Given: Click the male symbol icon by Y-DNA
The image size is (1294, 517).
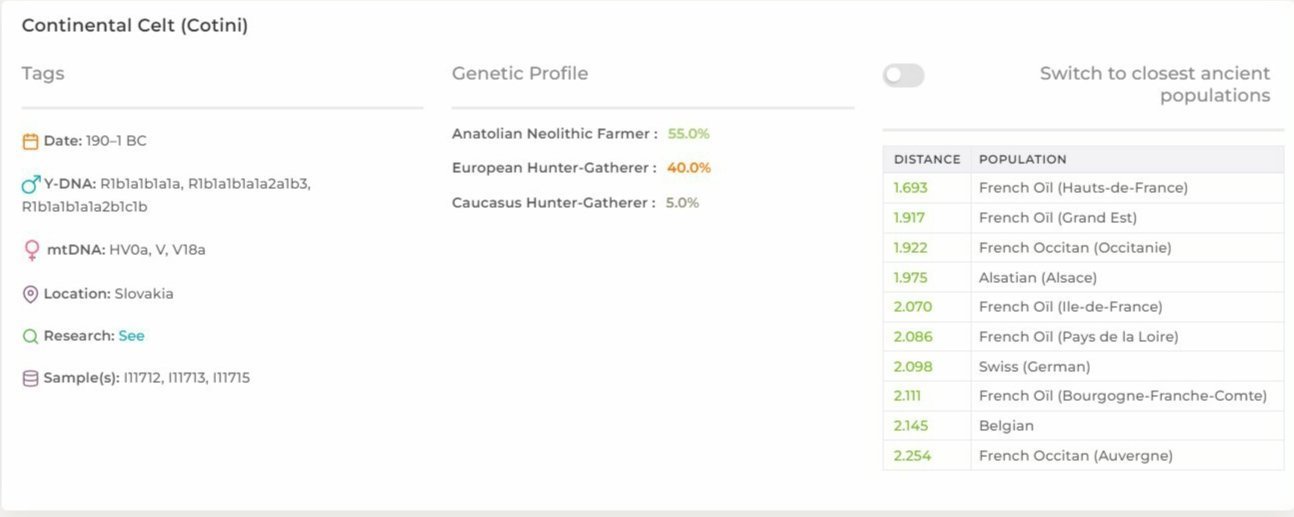Looking at the screenshot, I should [x=31, y=184].
